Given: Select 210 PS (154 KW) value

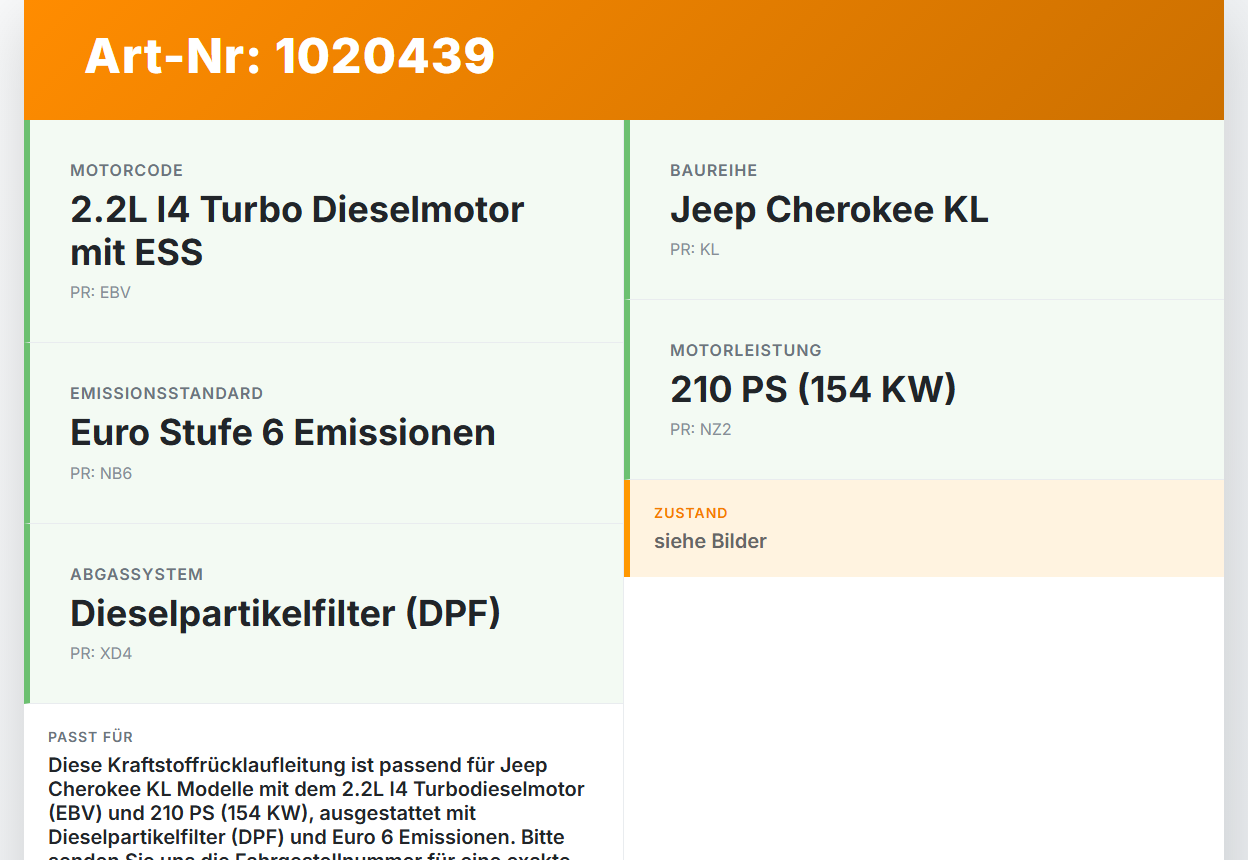Looking at the screenshot, I should [x=813, y=390].
